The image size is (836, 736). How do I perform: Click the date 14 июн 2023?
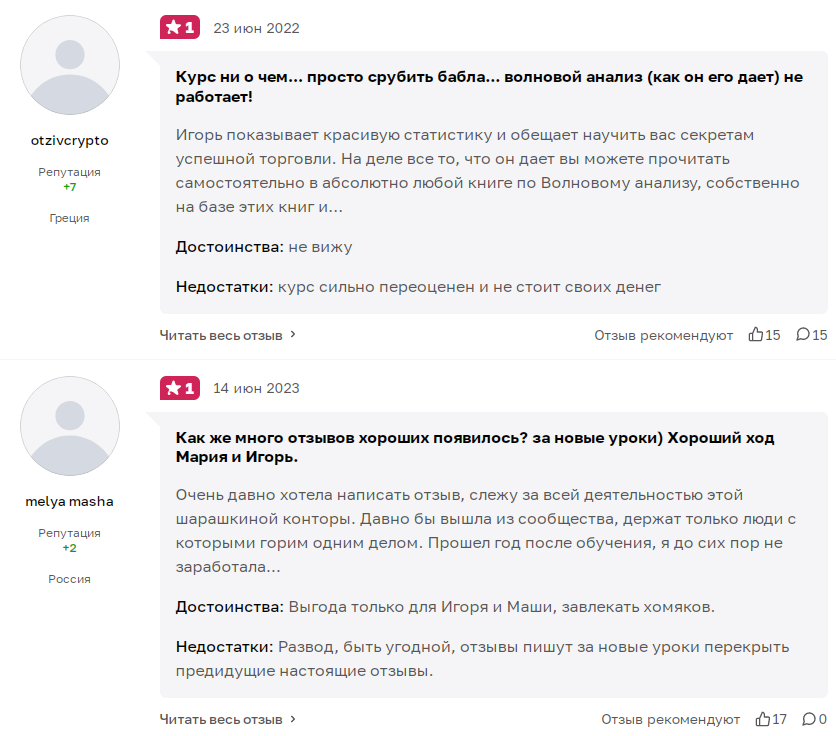(x=256, y=388)
